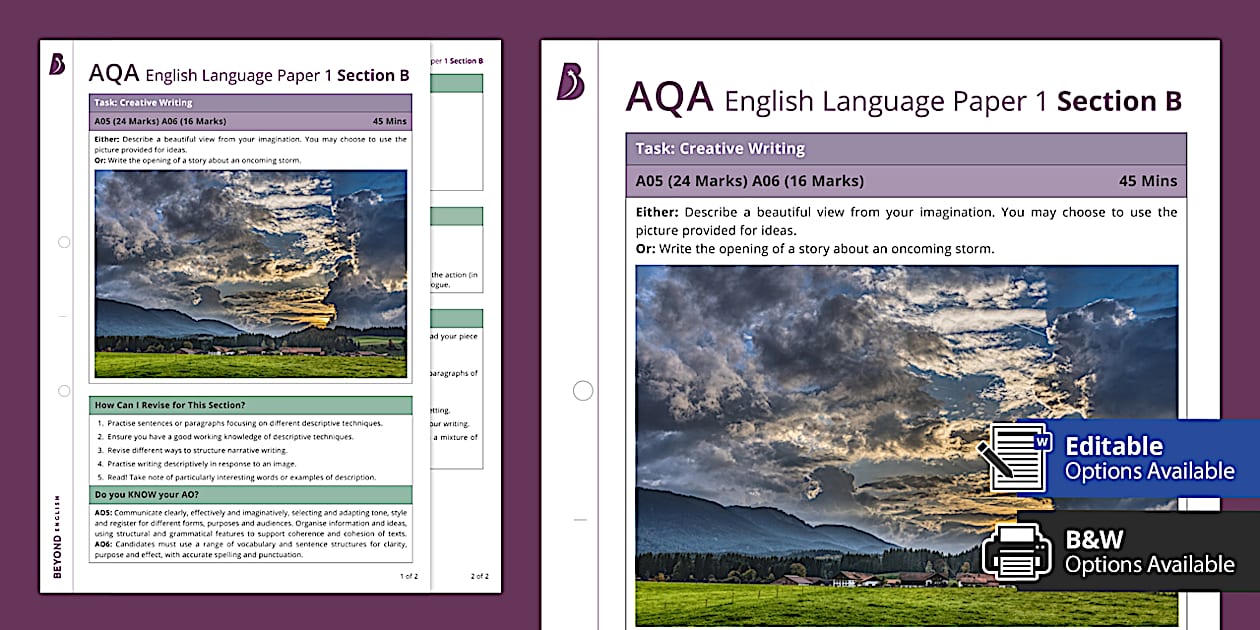Click the hole punch circle on the large page
This screenshot has width=1260, height=630.
click(583, 391)
